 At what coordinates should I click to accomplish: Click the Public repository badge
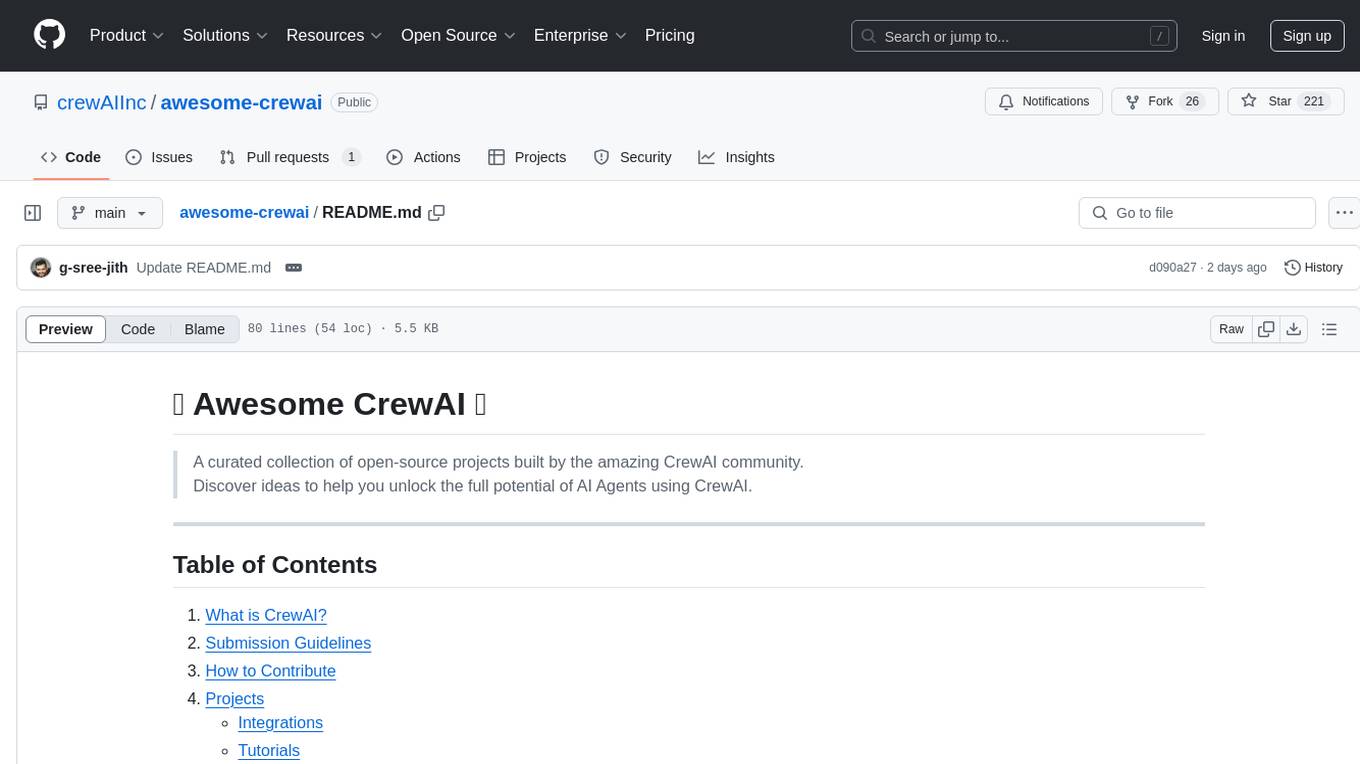click(x=354, y=102)
